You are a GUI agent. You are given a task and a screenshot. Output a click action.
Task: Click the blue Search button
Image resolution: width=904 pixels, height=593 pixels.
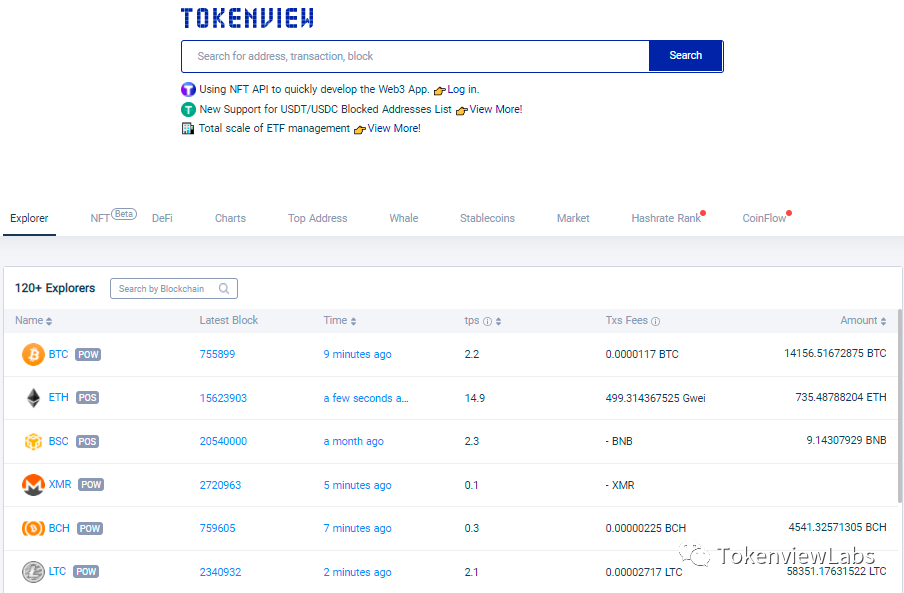[685, 56]
